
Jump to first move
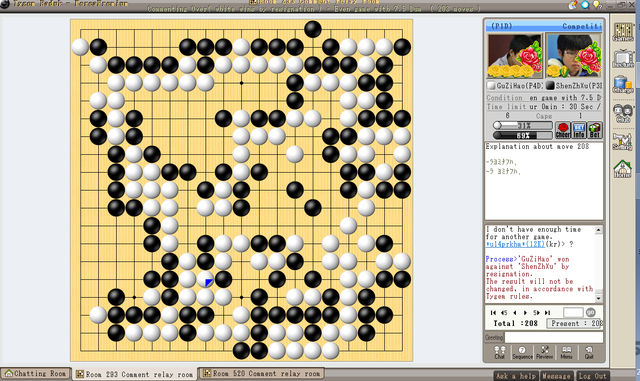coord(493,312)
